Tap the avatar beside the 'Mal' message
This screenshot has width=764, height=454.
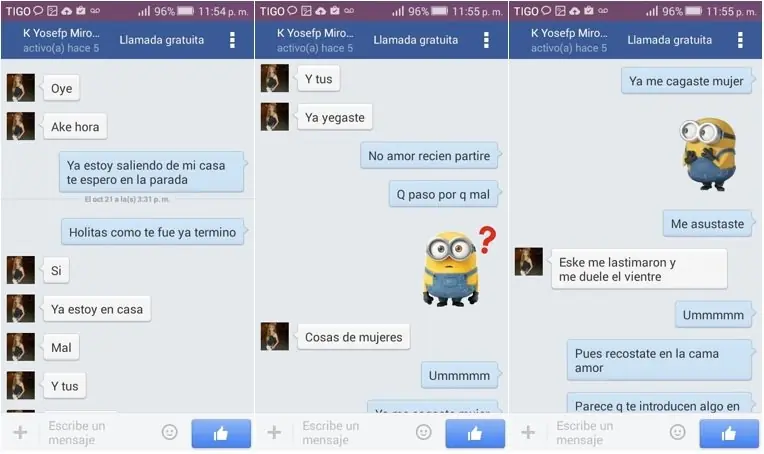coord(20,347)
